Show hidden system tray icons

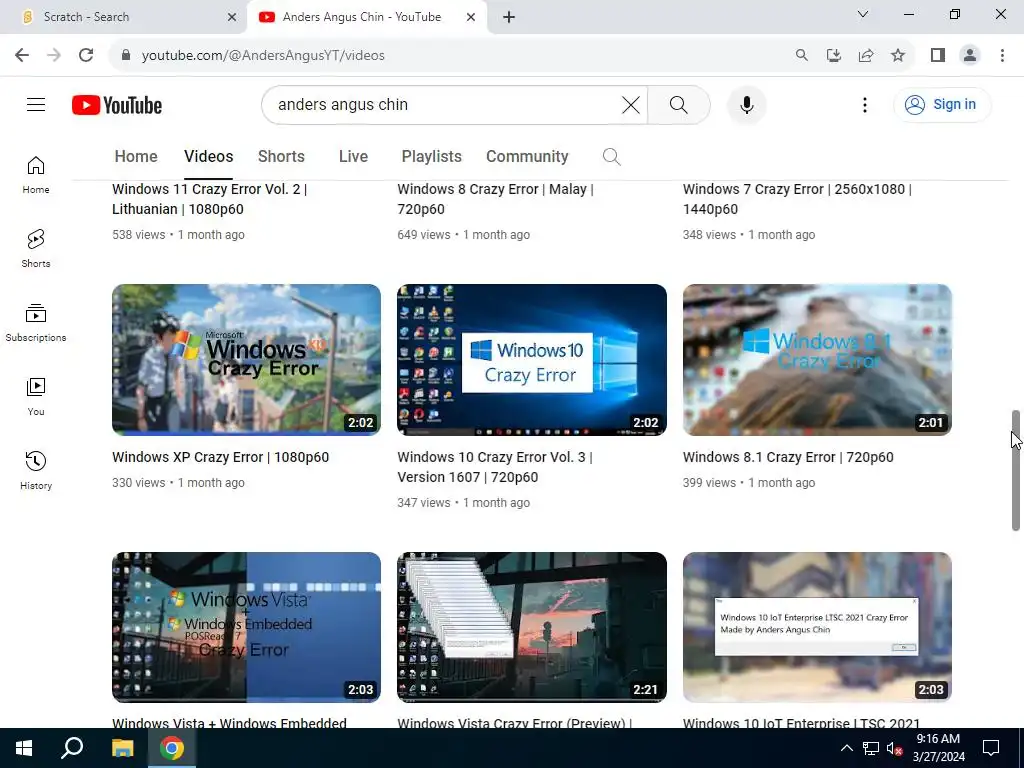tap(846, 748)
